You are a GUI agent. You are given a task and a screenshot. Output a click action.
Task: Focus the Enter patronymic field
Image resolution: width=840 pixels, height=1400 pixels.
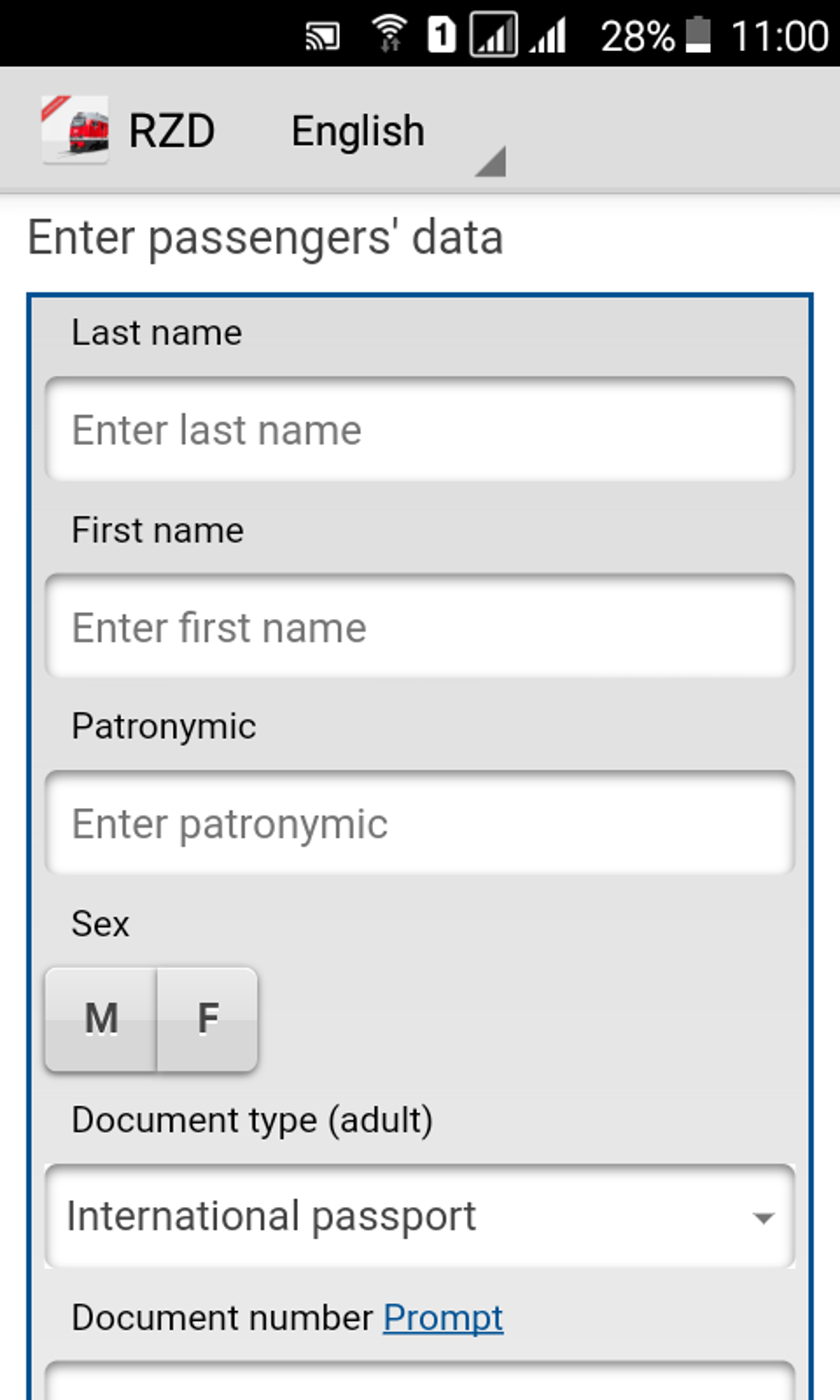tap(420, 824)
